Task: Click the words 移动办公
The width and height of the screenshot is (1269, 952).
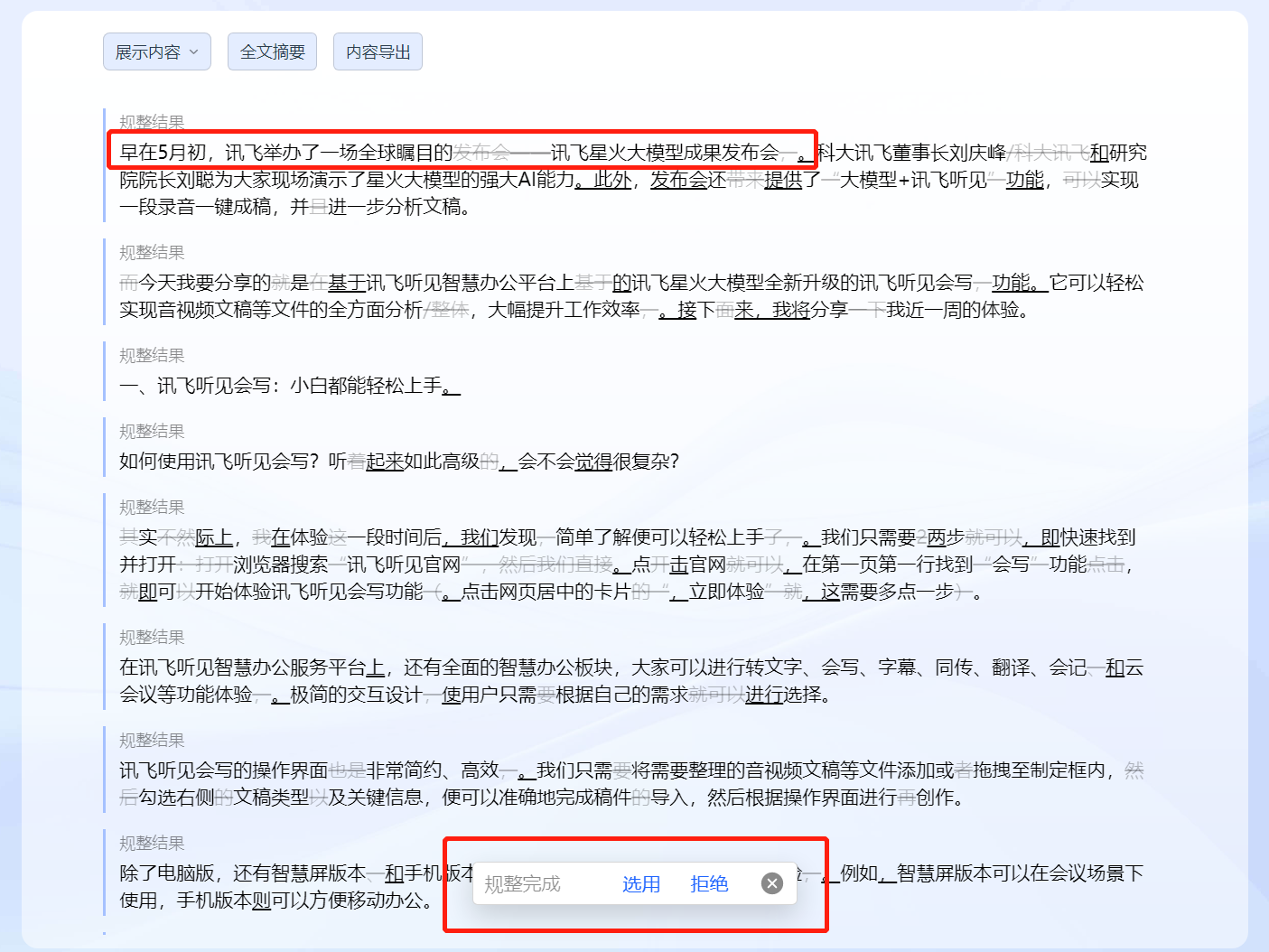Action: [x=385, y=901]
